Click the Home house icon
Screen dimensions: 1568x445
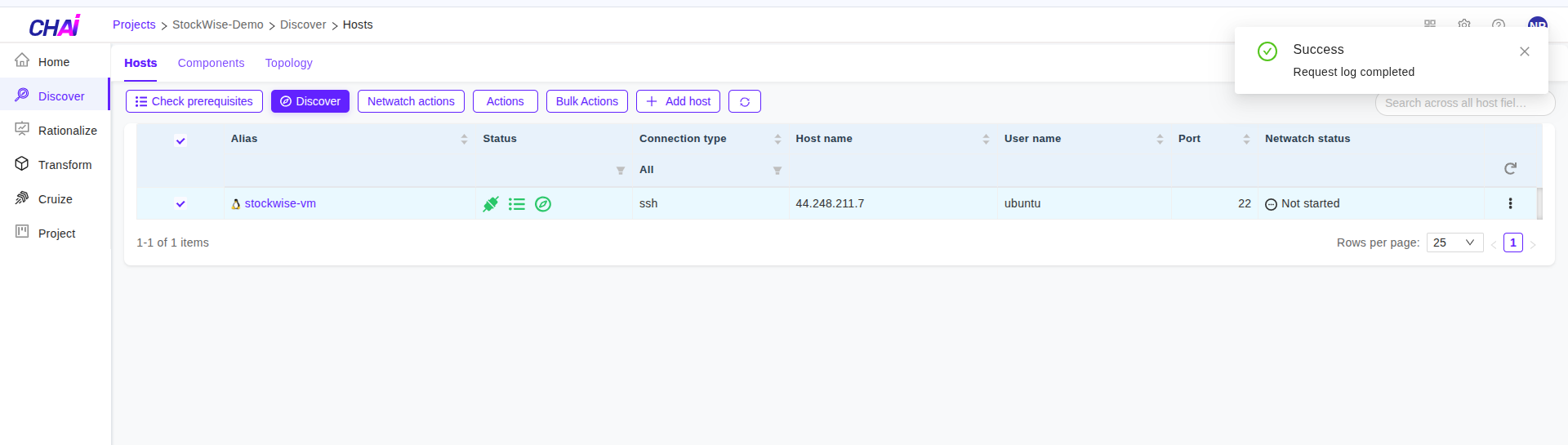click(22, 60)
